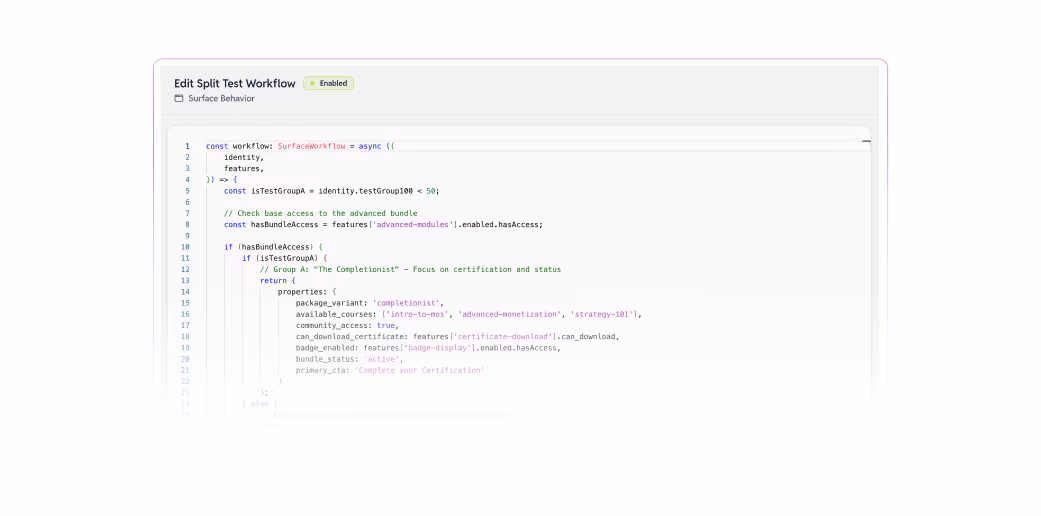Click the comment 'Check base access to the advanced bundle'
This screenshot has width=1041, height=516.
click(321, 213)
